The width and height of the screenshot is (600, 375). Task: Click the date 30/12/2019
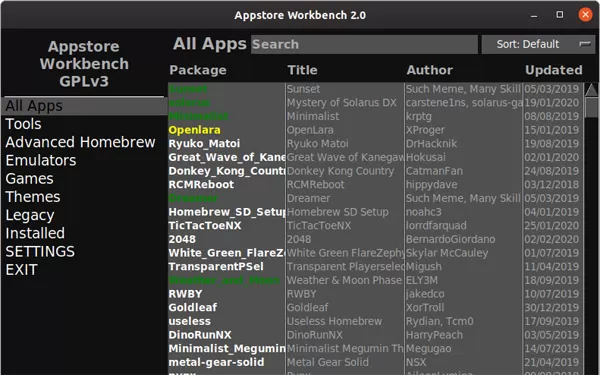552,308
